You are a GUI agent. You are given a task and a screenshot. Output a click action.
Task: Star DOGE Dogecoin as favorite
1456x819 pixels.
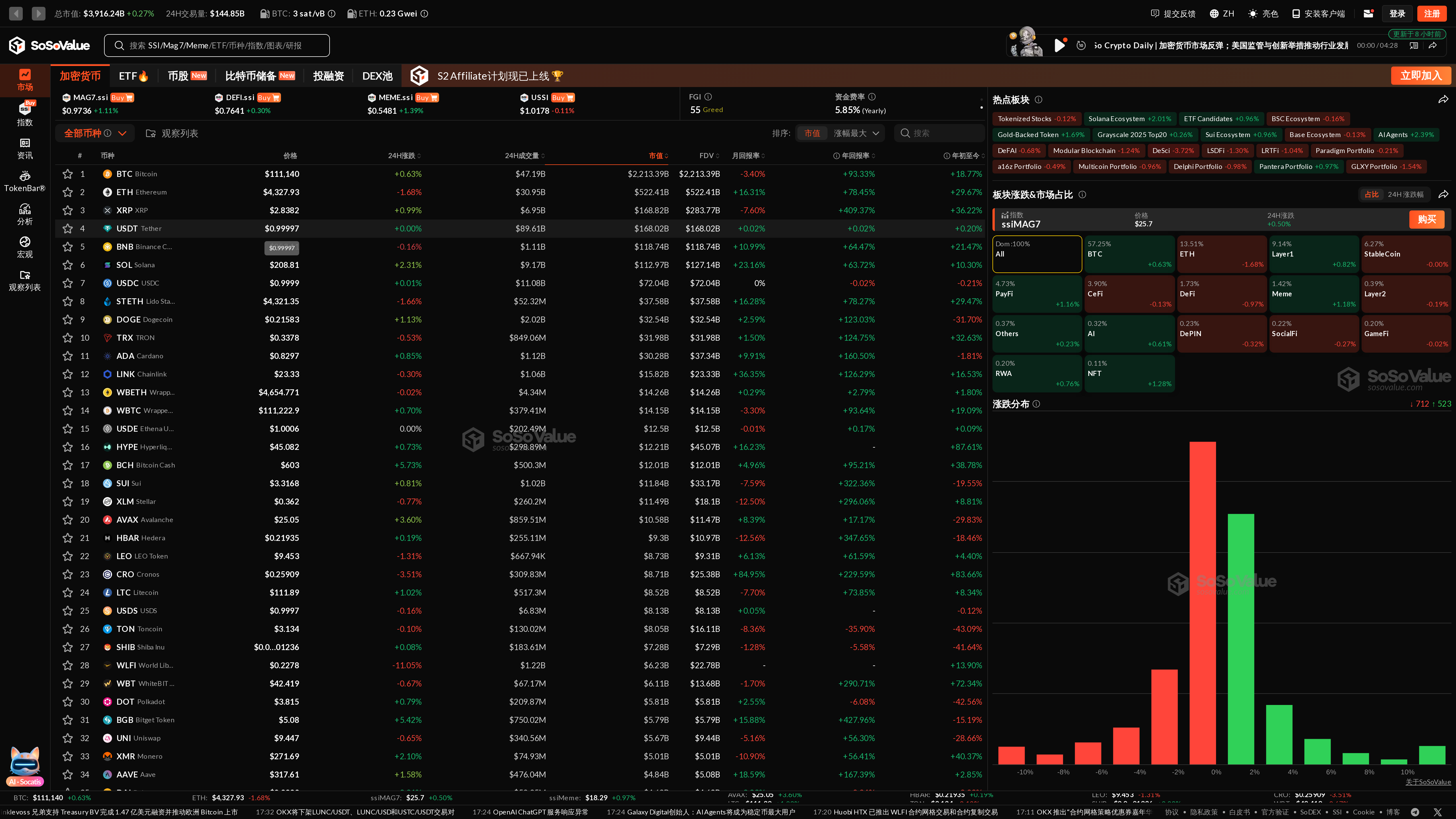coord(67,319)
